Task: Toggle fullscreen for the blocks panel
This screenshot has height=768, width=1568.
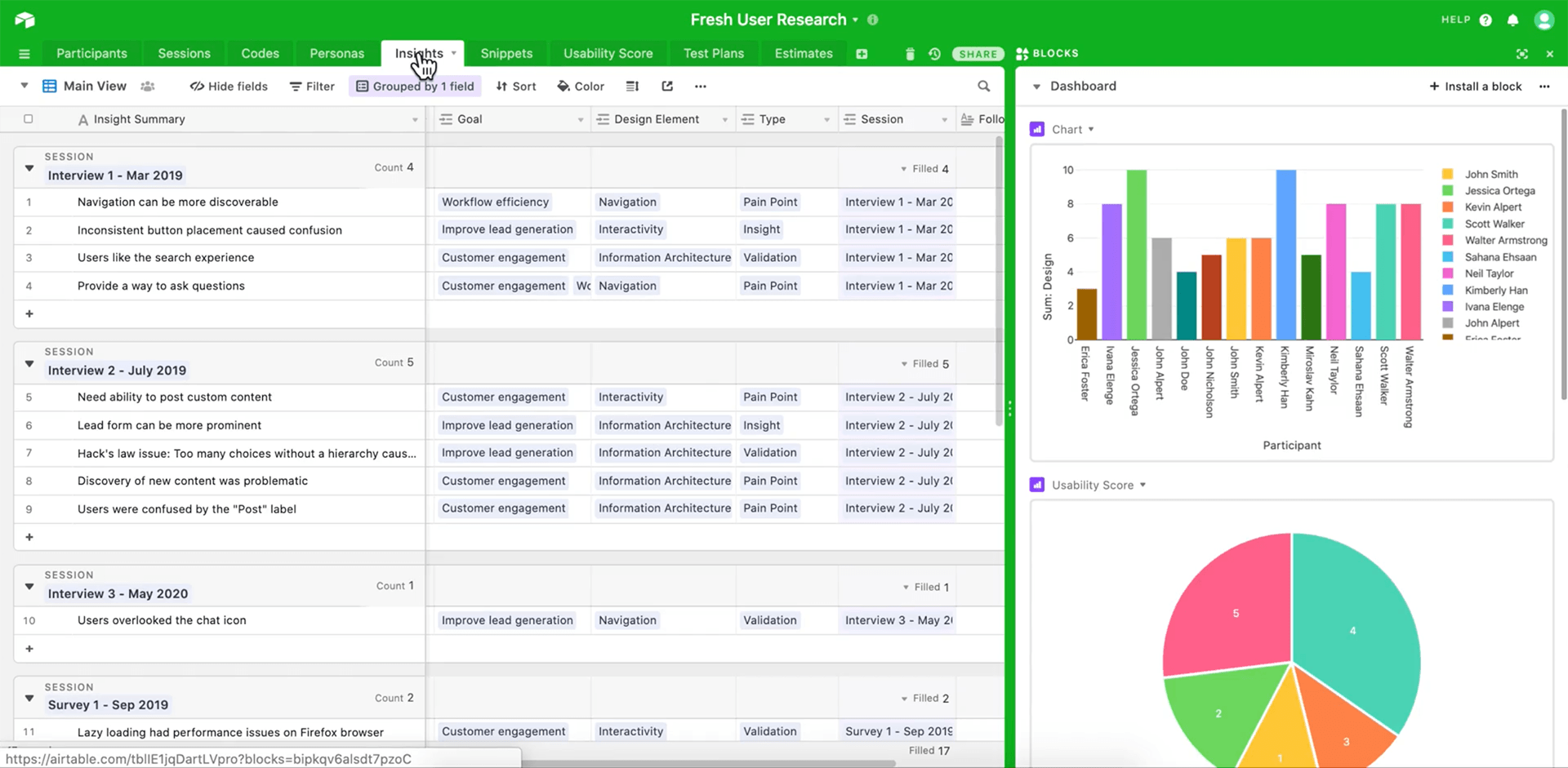Action: (x=1521, y=54)
